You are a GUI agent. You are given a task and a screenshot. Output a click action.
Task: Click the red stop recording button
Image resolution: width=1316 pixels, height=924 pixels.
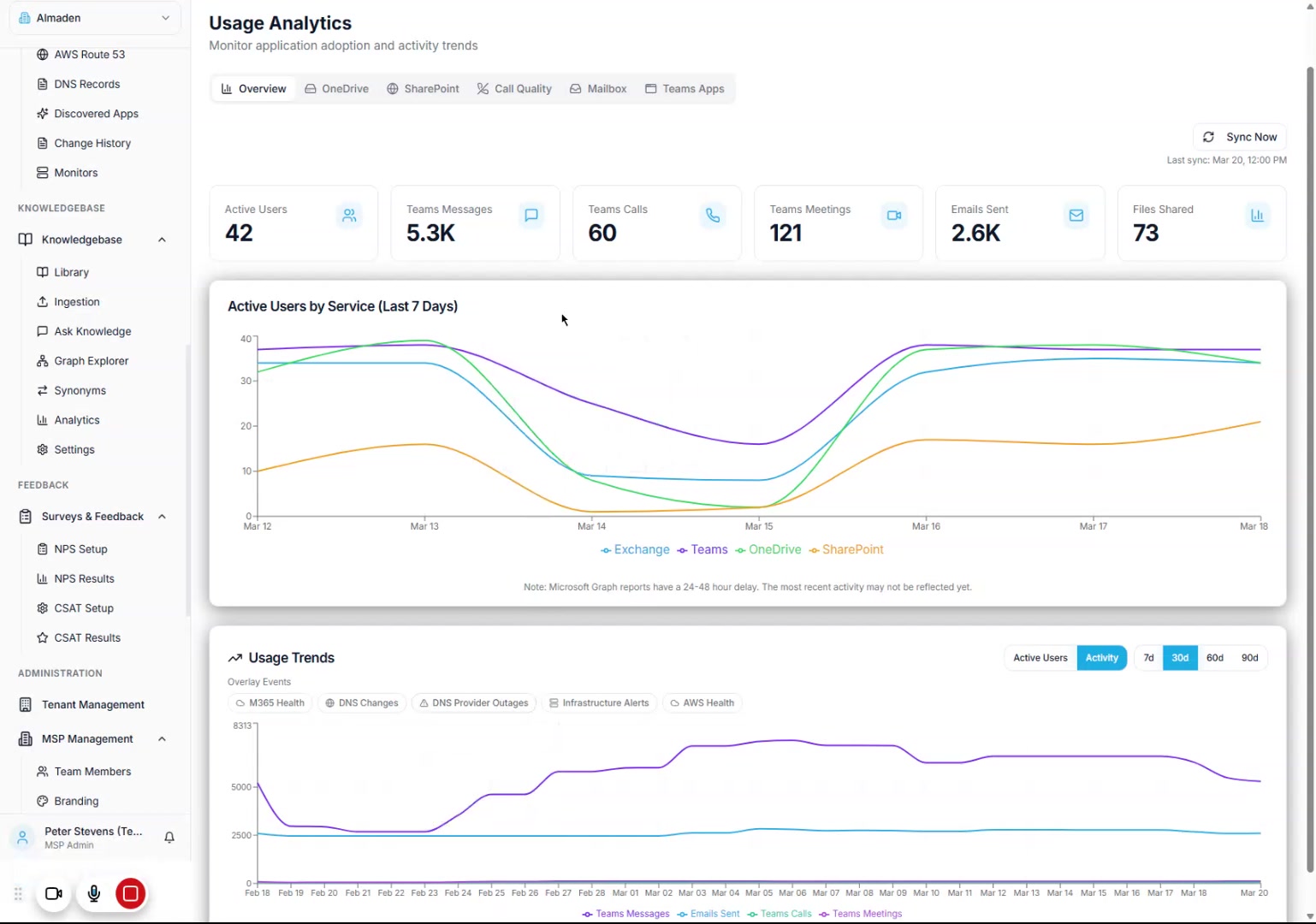[x=130, y=894]
